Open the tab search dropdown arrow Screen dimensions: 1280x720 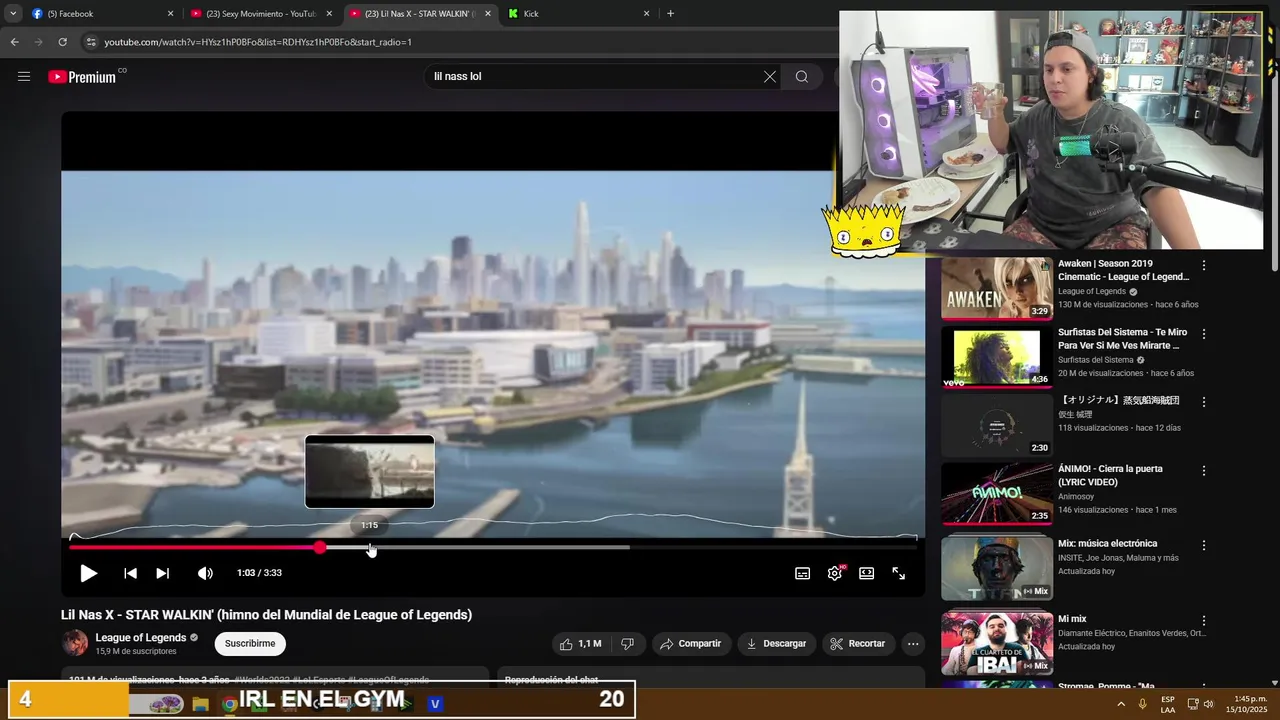(13, 14)
